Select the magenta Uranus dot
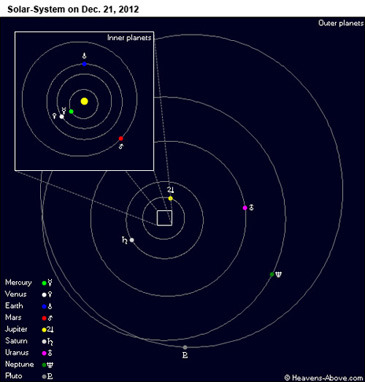The image size is (365, 382). tap(245, 208)
